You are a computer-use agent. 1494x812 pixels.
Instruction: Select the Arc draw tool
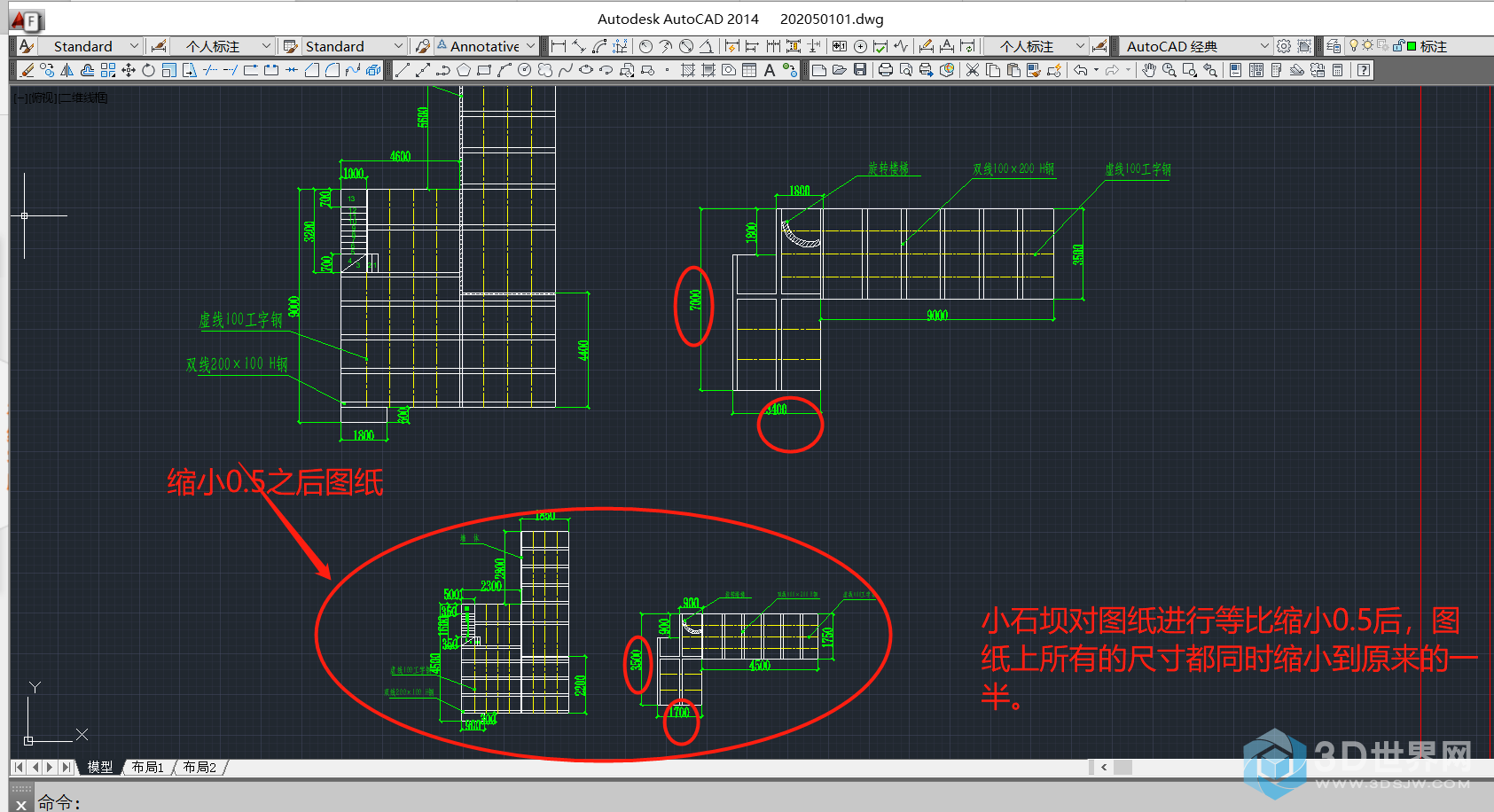504,70
